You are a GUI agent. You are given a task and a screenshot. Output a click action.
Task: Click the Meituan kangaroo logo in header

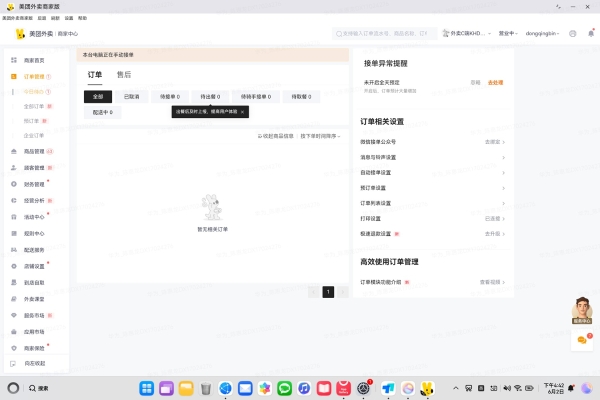coord(20,34)
